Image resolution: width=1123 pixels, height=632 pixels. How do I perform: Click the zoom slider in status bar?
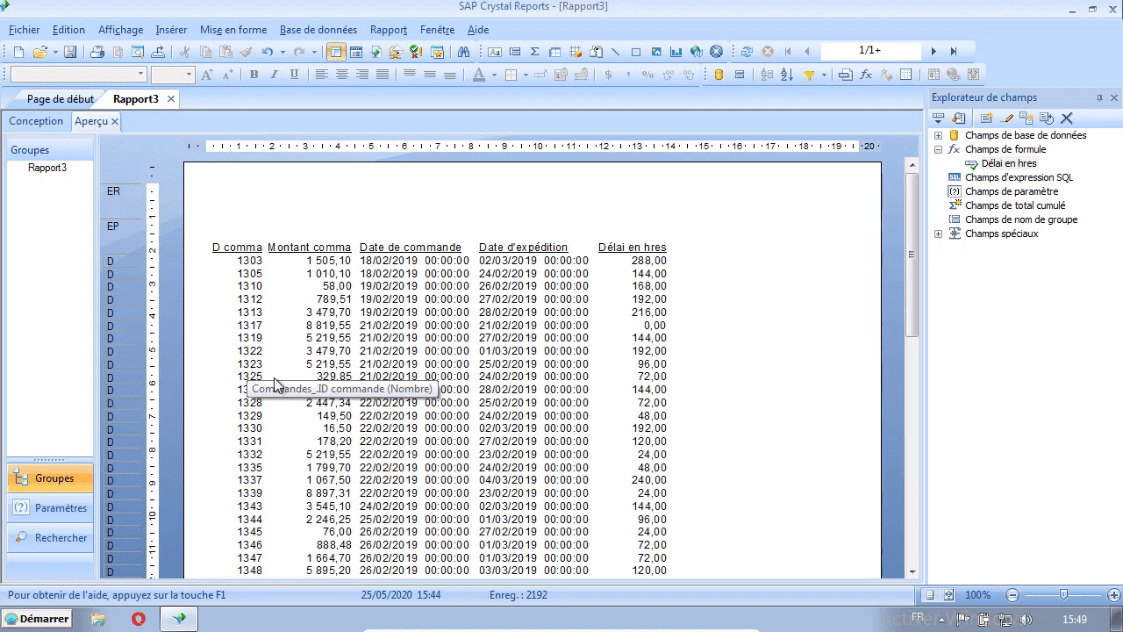point(1061,595)
